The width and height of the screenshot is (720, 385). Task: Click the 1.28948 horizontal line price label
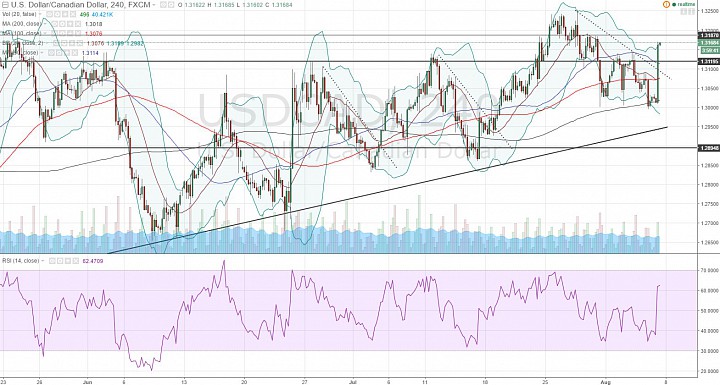pos(709,147)
